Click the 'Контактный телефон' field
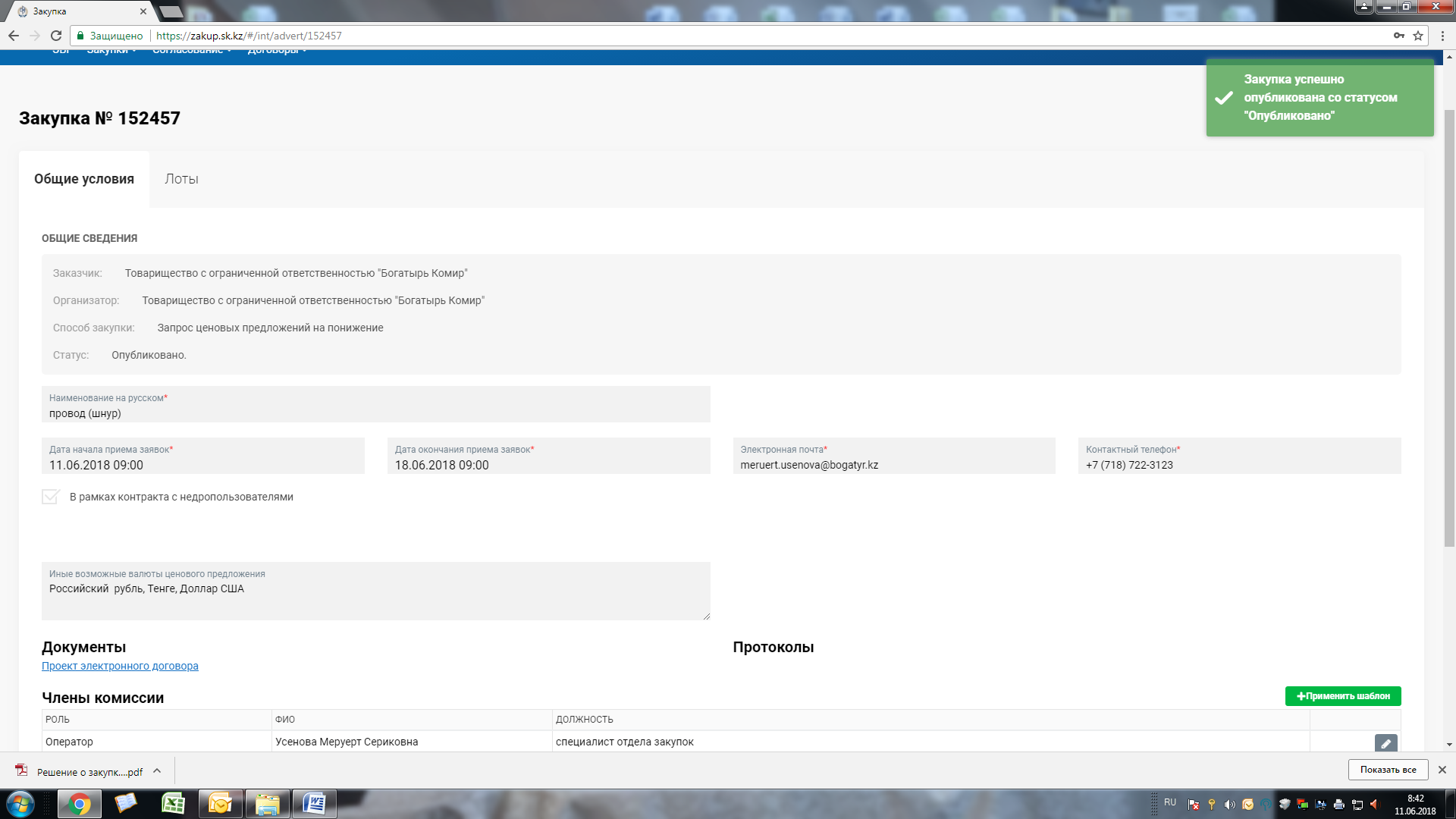Viewport: 1456px width, 819px height. 1239,457
